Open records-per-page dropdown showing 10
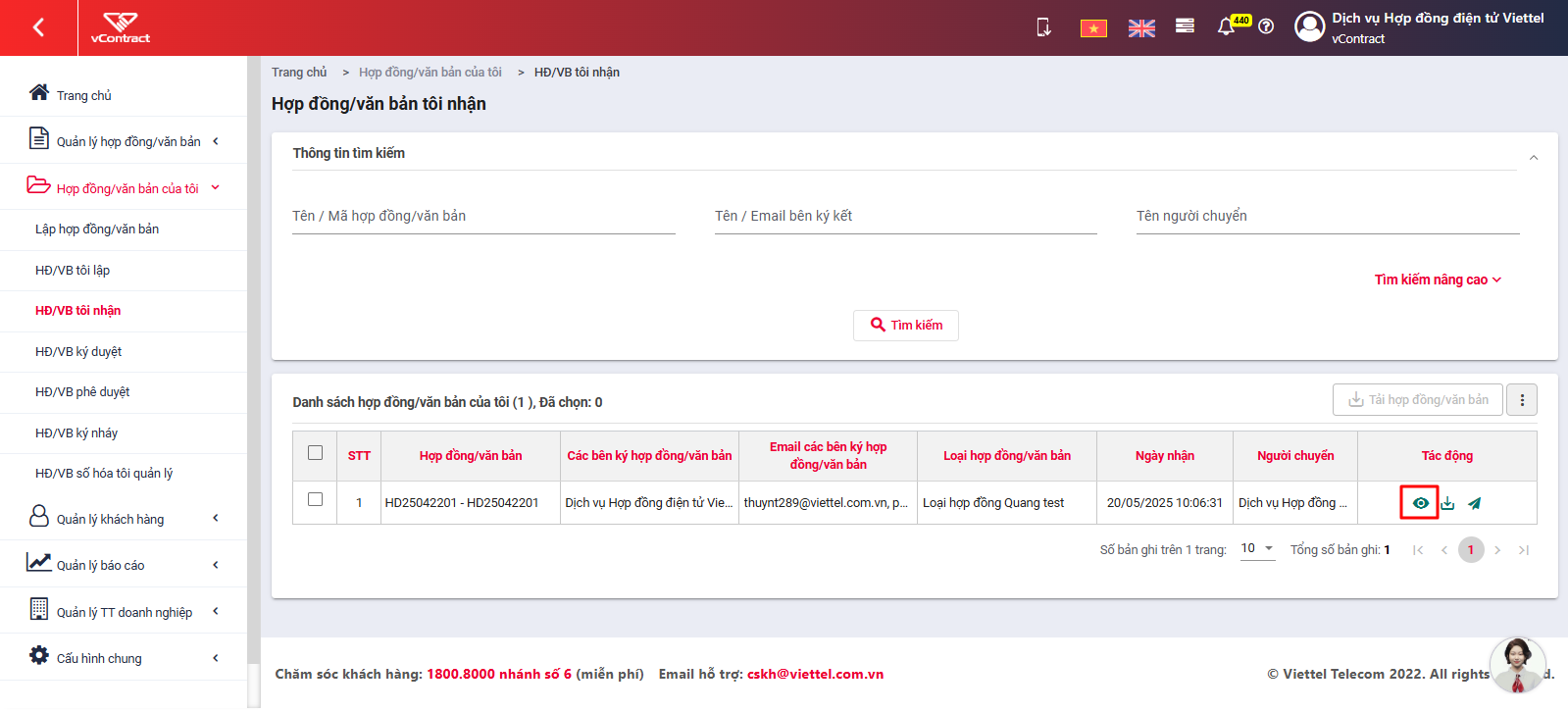This screenshot has height=712, width=1568. [x=1257, y=549]
